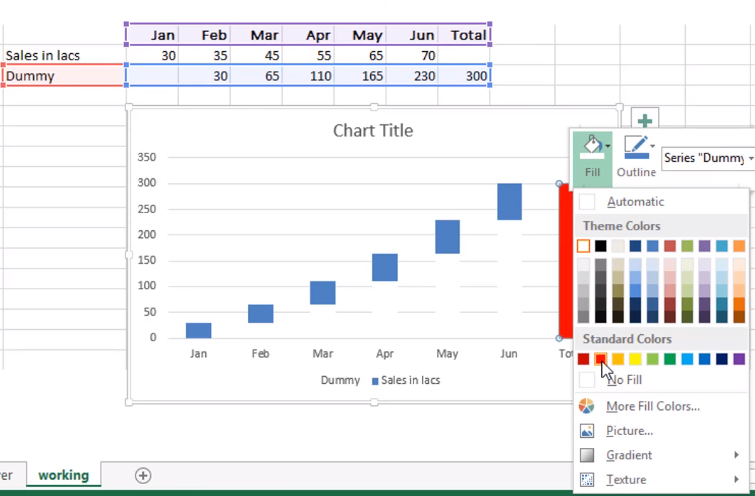
Task: Select dark red standard color swatch
Action: click(x=583, y=359)
